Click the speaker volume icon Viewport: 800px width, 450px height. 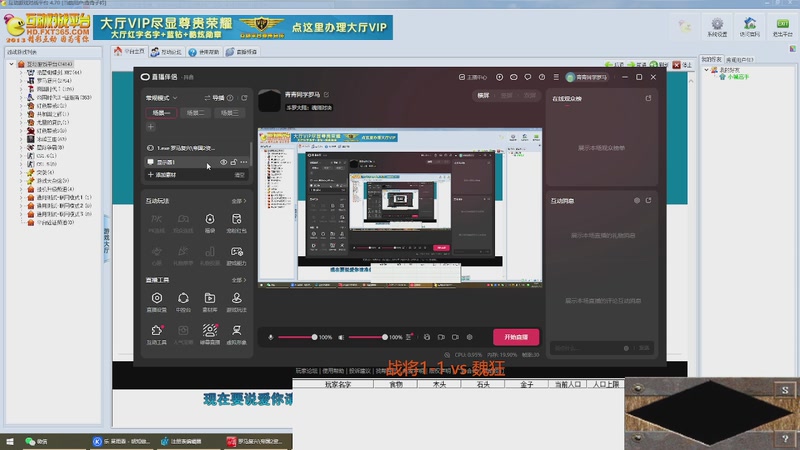[341, 337]
